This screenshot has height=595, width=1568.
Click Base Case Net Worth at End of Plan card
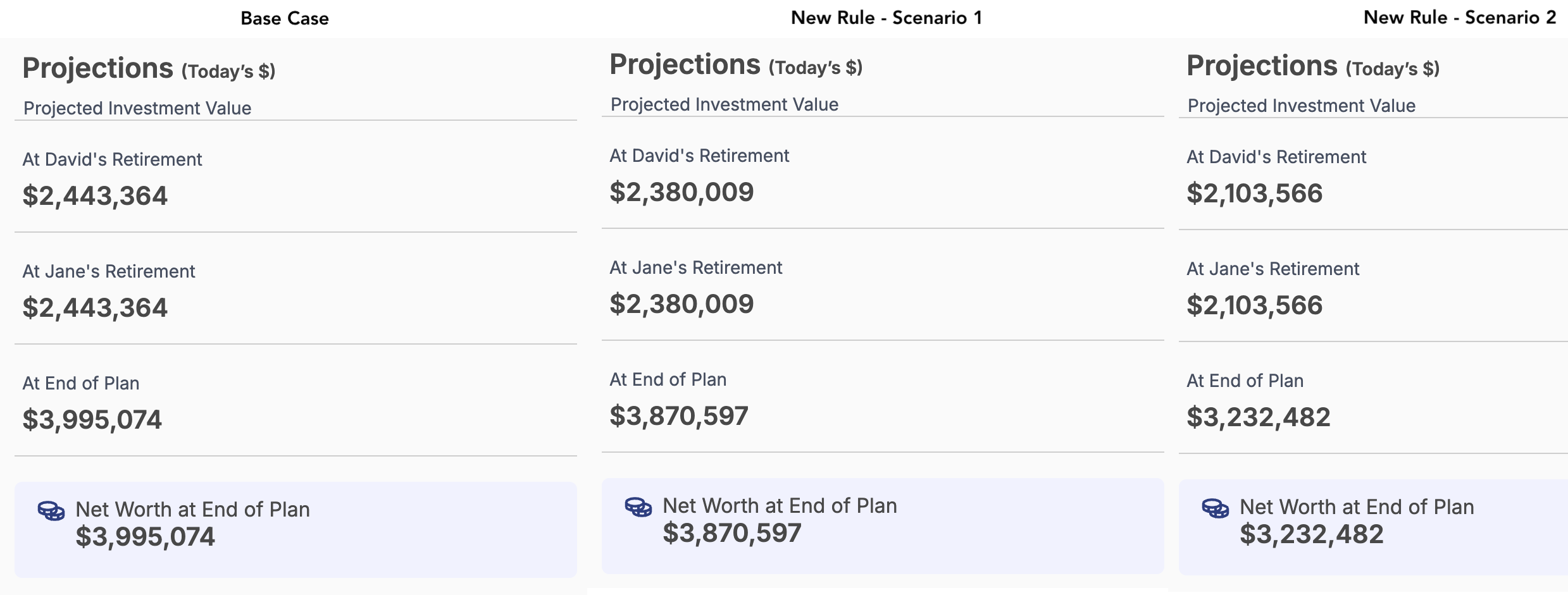pyautogui.click(x=296, y=529)
